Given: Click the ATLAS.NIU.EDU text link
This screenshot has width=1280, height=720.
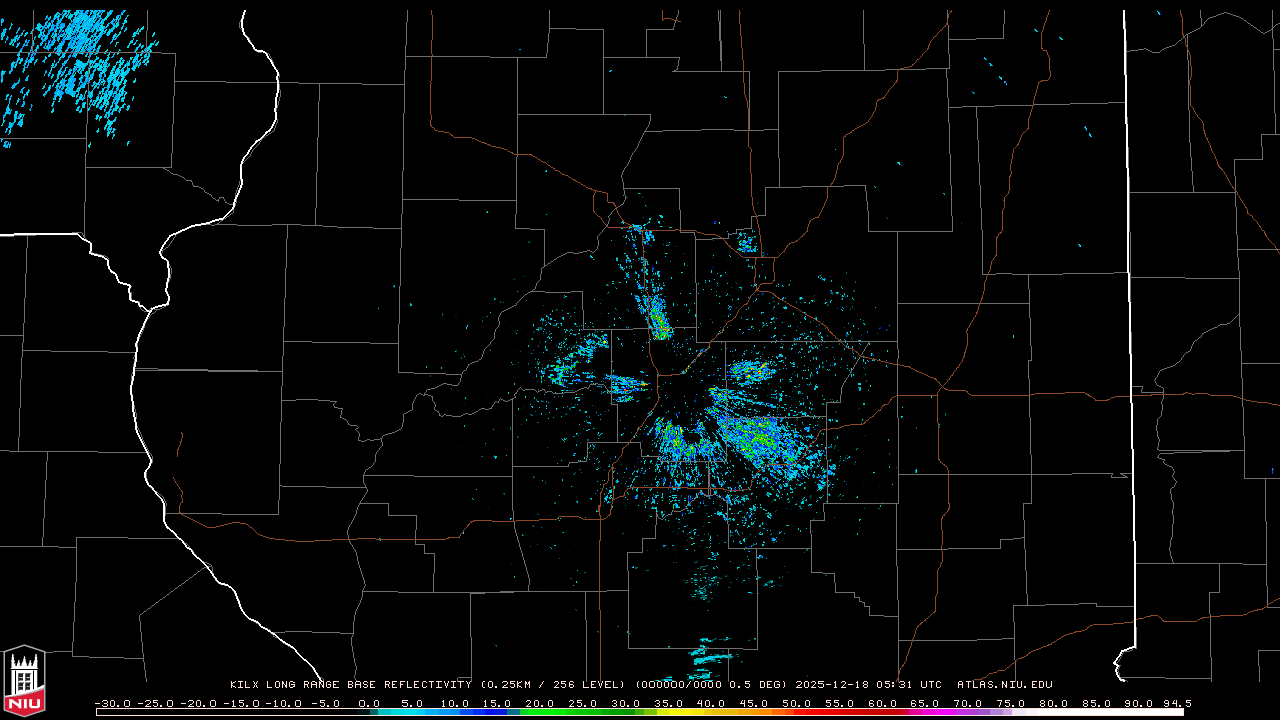Looking at the screenshot, I should [1004, 685].
